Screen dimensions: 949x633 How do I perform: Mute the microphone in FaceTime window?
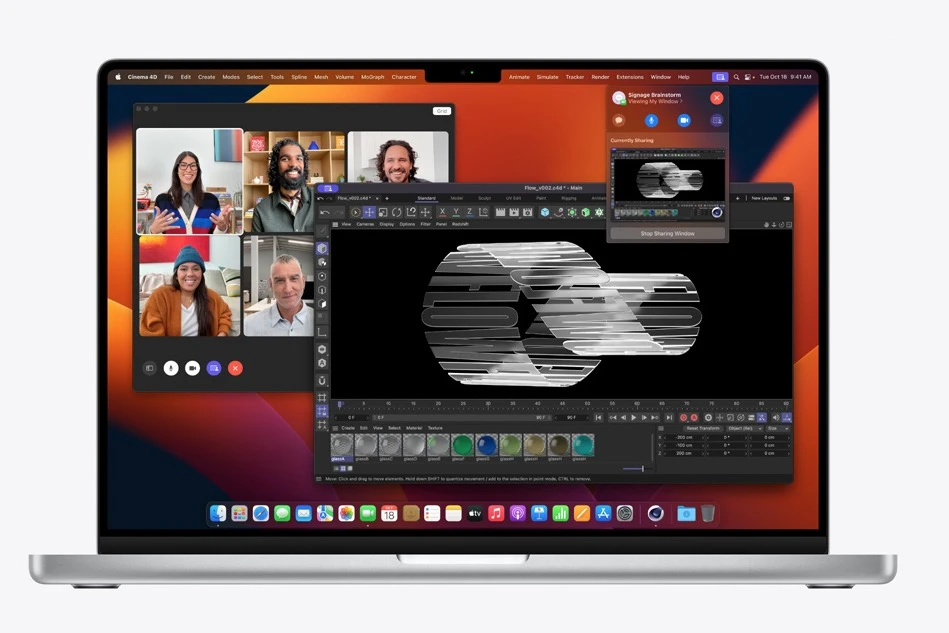click(x=171, y=368)
